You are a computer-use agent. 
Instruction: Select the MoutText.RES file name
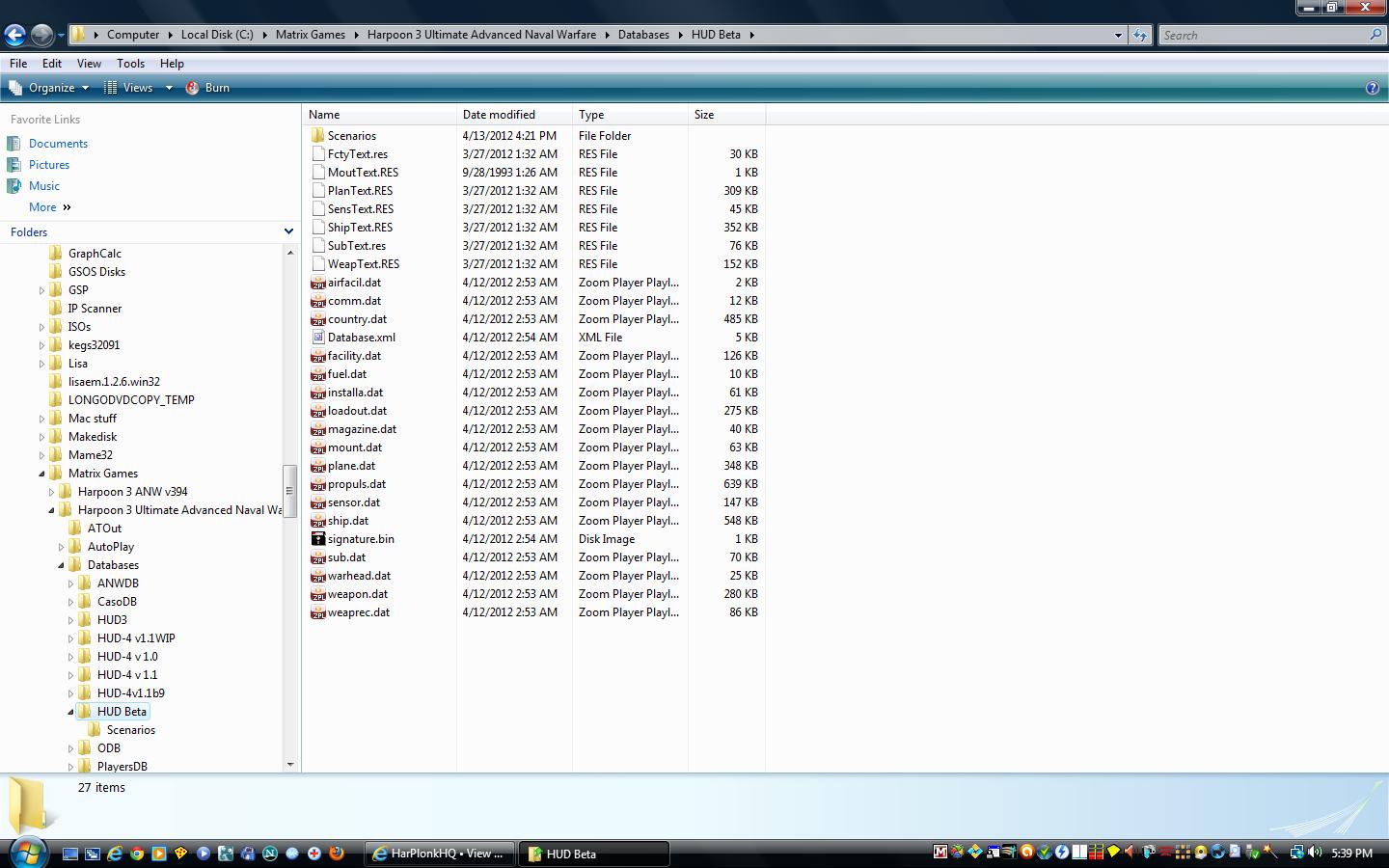pyautogui.click(x=363, y=173)
